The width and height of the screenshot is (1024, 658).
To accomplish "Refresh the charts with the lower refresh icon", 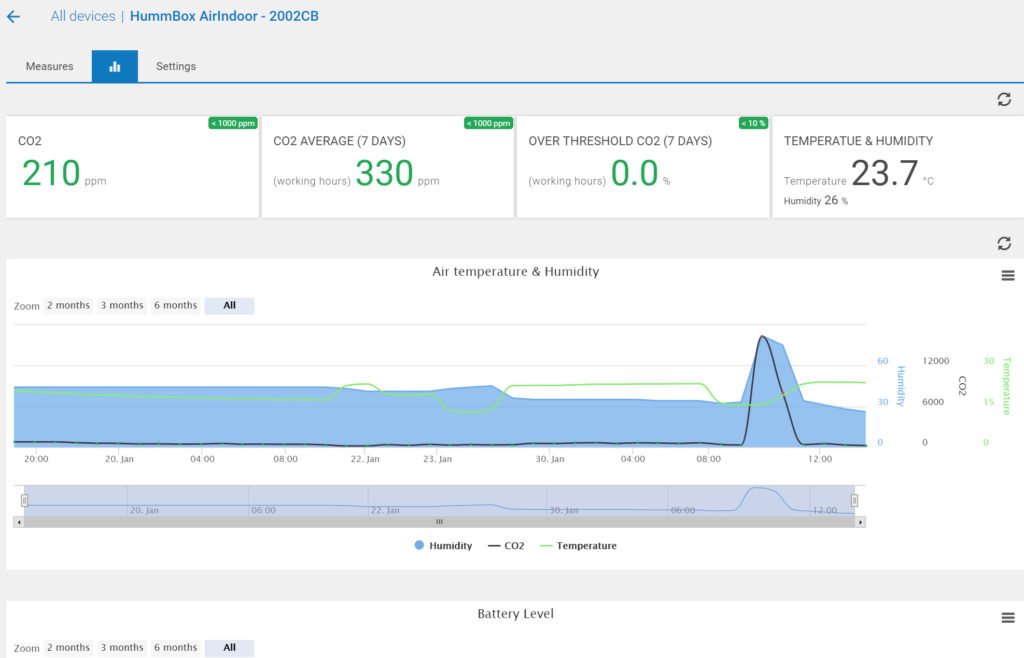I will (1004, 243).
